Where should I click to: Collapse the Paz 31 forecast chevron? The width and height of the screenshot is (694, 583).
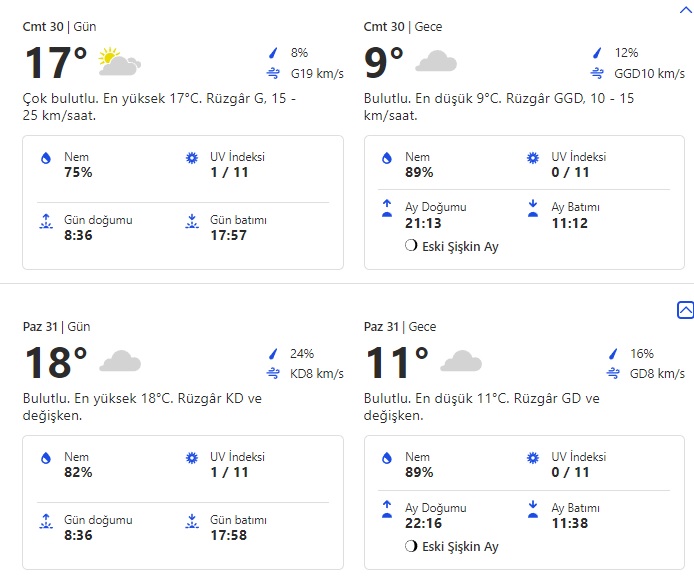(x=685, y=311)
